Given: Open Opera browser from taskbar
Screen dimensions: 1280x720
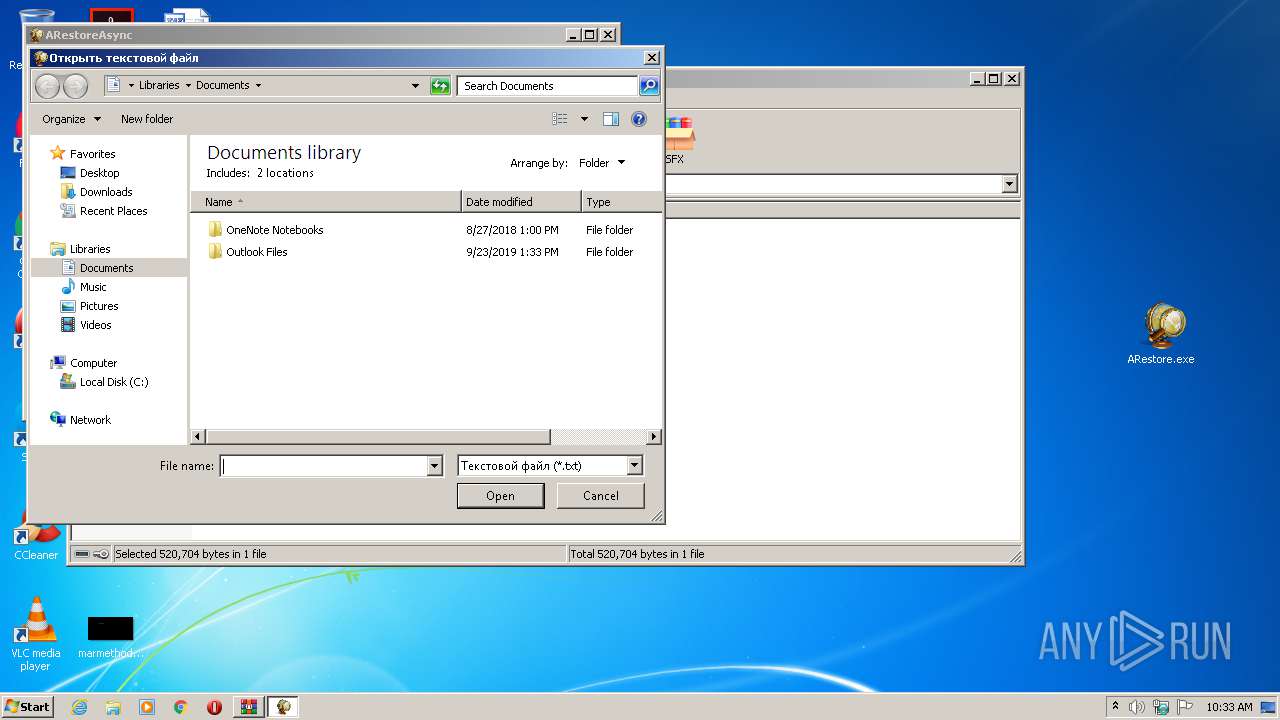Looking at the screenshot, I should click(214, 707).
